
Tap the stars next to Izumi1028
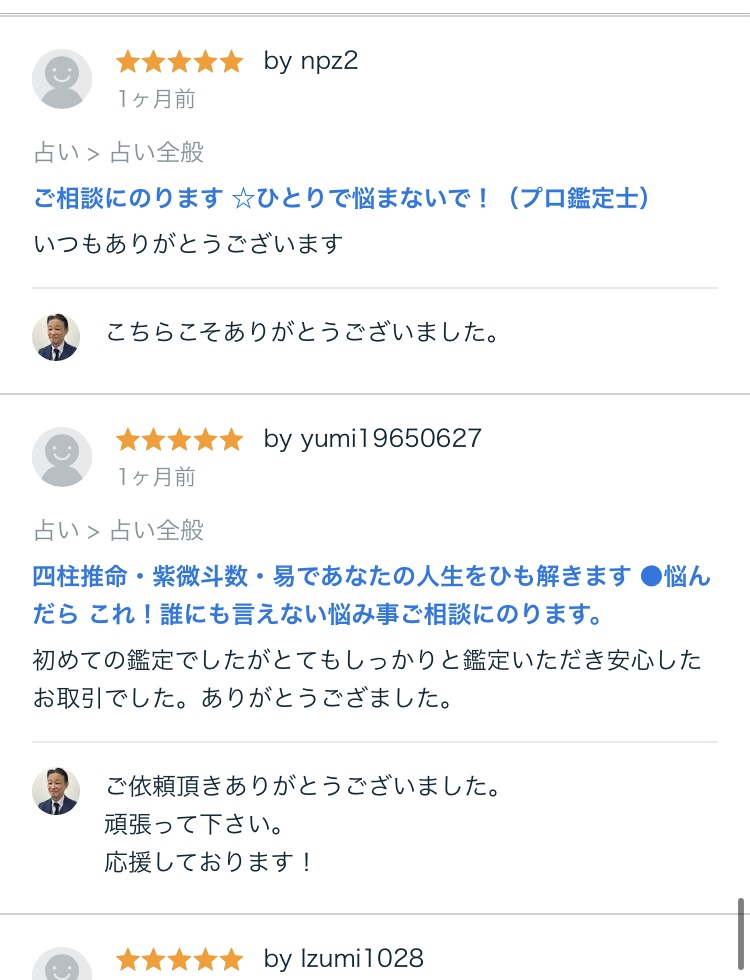coord(179,959)
